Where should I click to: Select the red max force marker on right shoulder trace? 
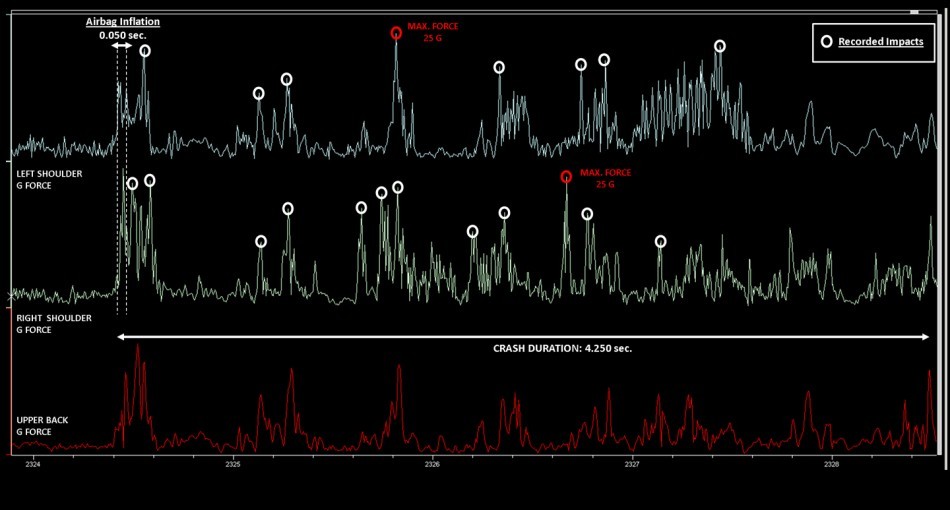566,177
